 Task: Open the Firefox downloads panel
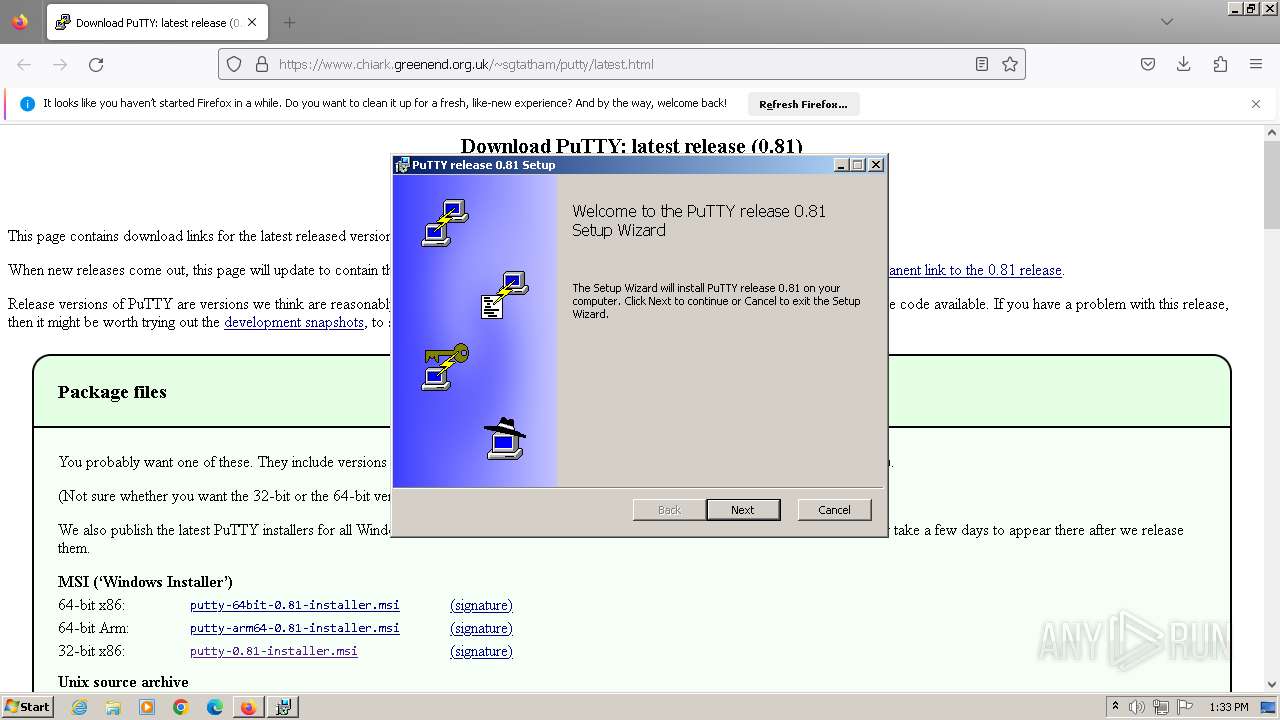click(x=1184, y=64)
